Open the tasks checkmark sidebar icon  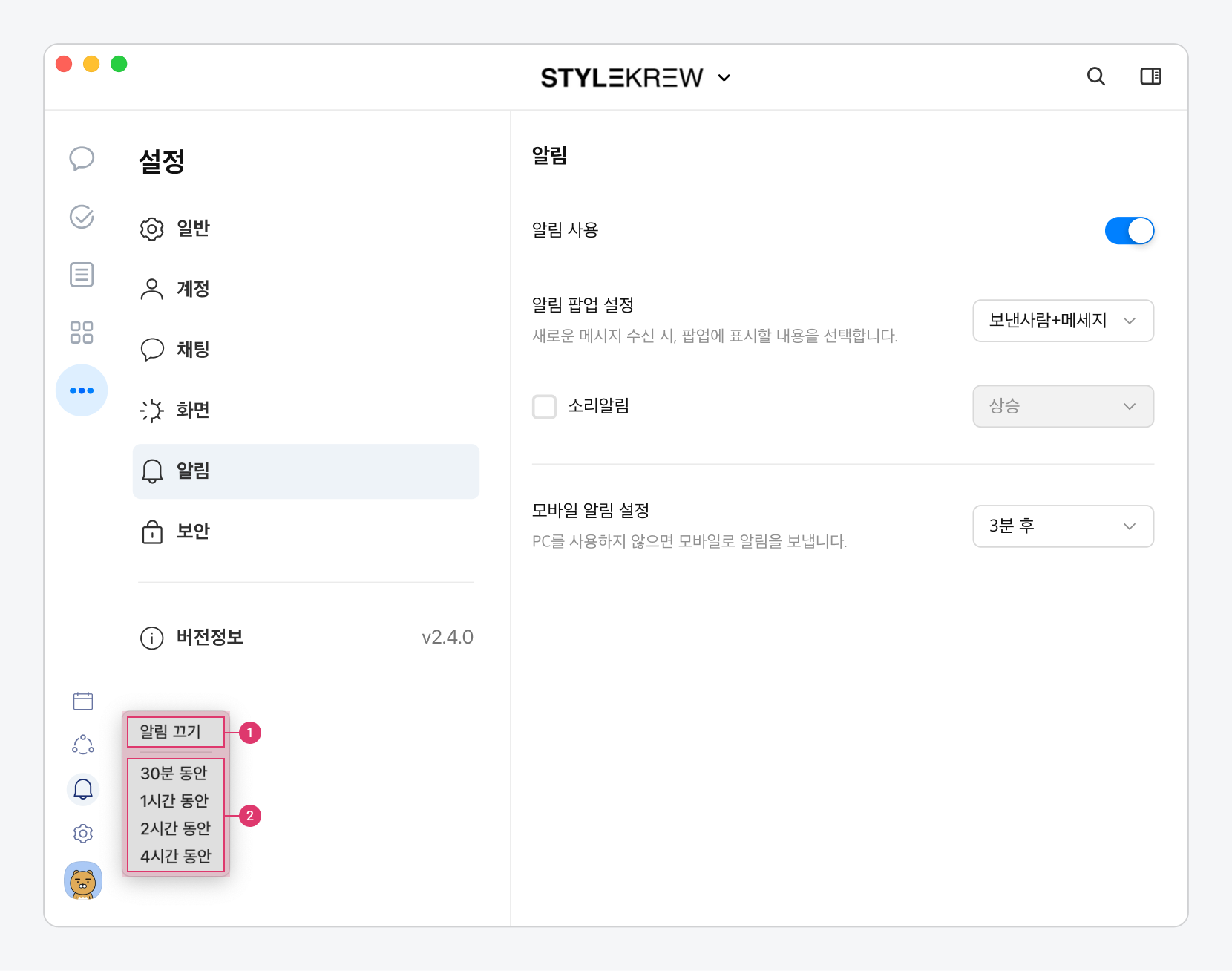tap(82, 217)
